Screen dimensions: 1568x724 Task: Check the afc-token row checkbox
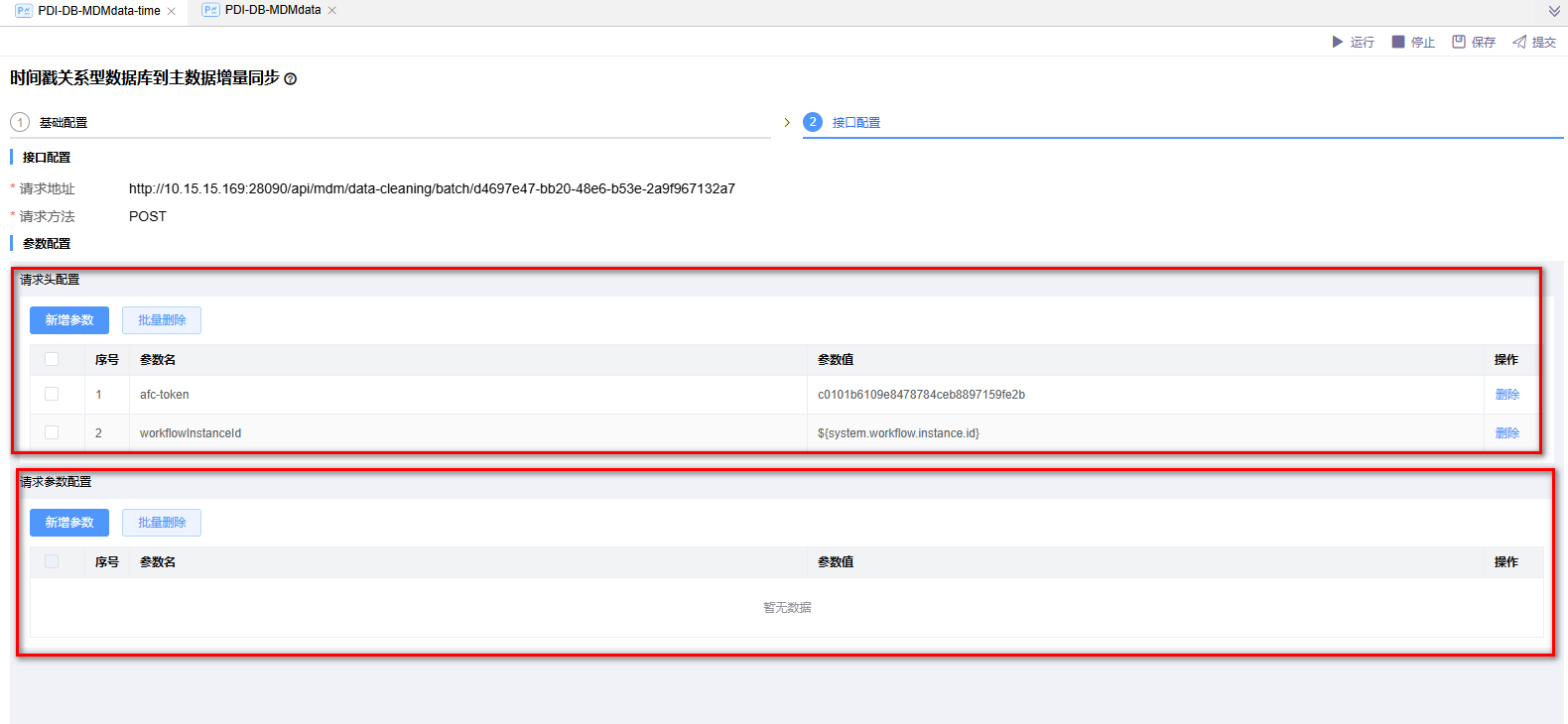click(52, 394)
